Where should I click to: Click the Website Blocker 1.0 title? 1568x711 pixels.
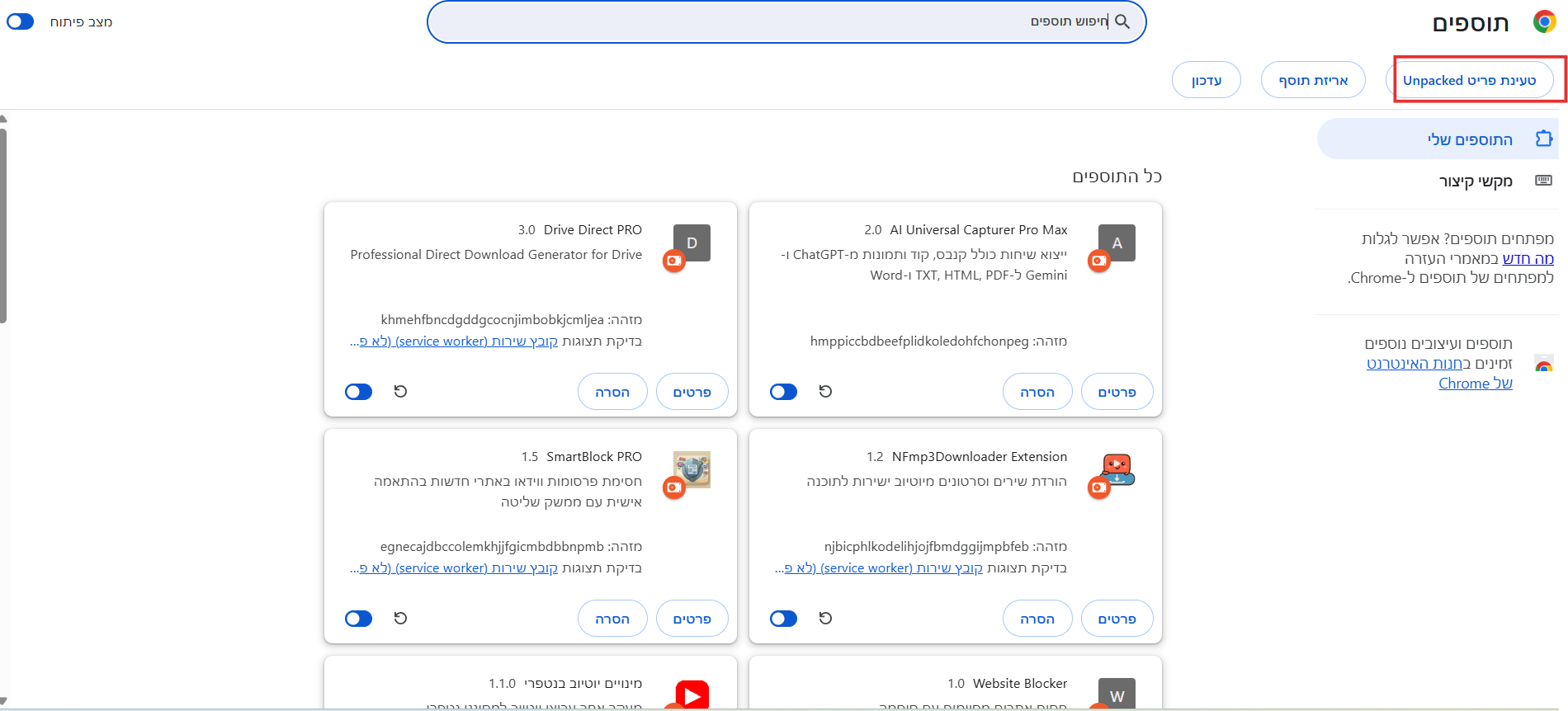[1008, 683]
